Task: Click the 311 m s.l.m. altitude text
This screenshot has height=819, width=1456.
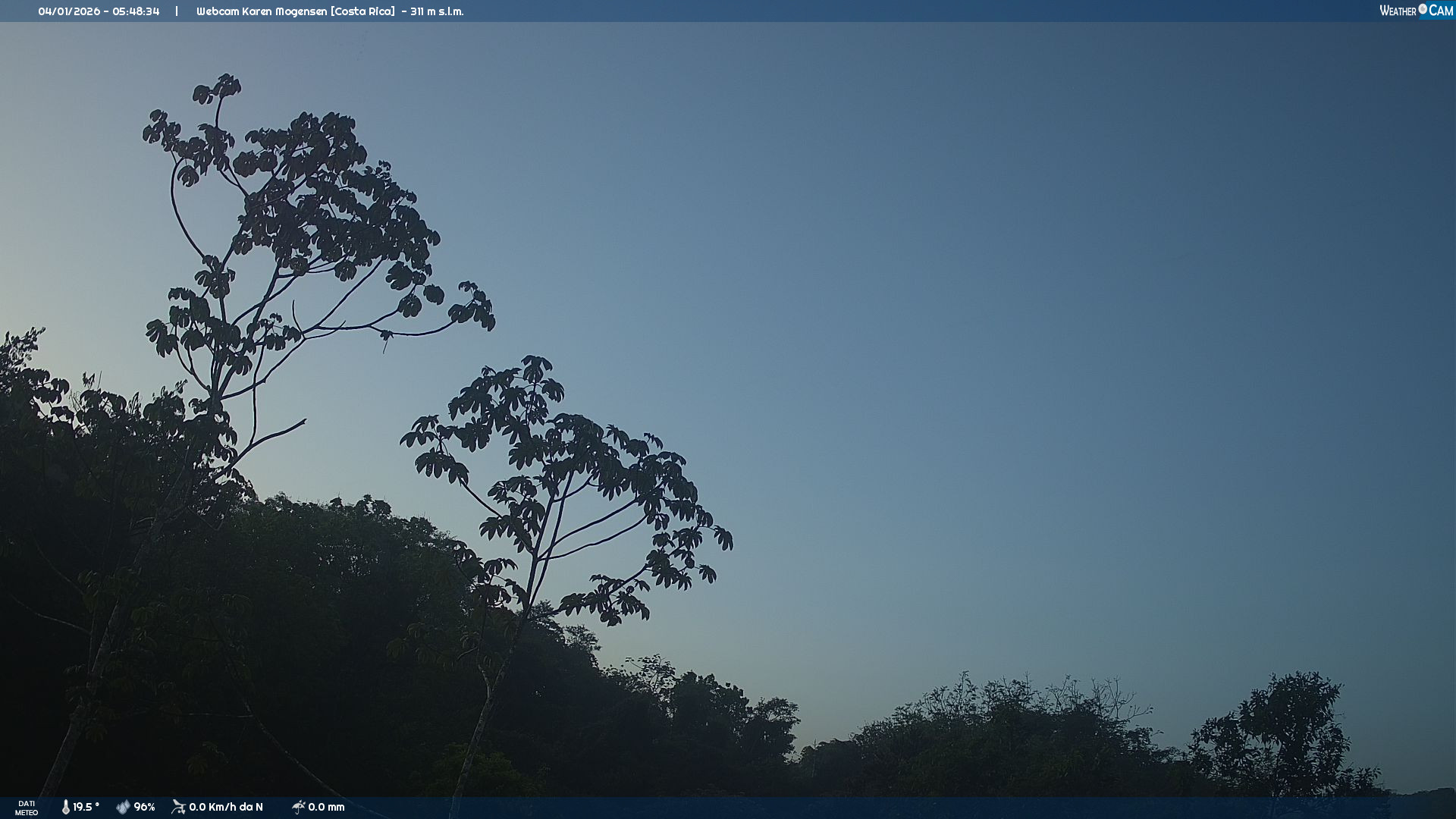Action: (437, 11)
